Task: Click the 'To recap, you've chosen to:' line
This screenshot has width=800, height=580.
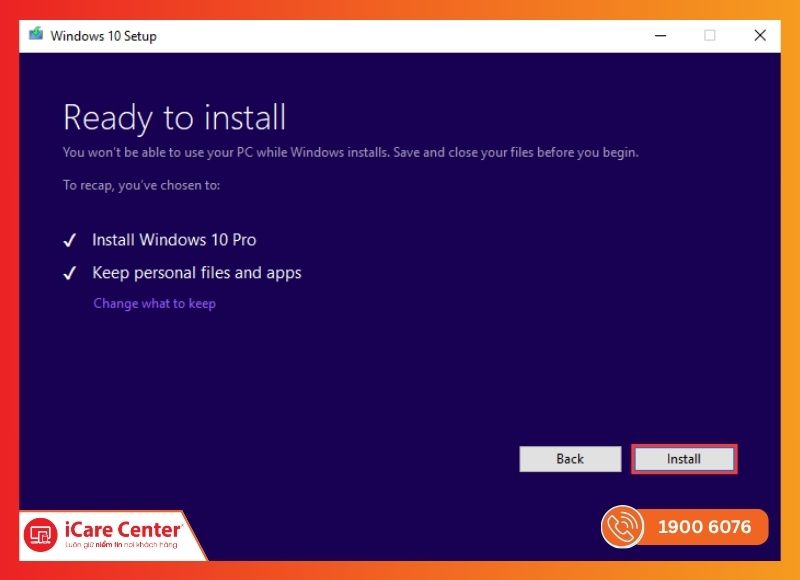Action: (x=141, y=185)
